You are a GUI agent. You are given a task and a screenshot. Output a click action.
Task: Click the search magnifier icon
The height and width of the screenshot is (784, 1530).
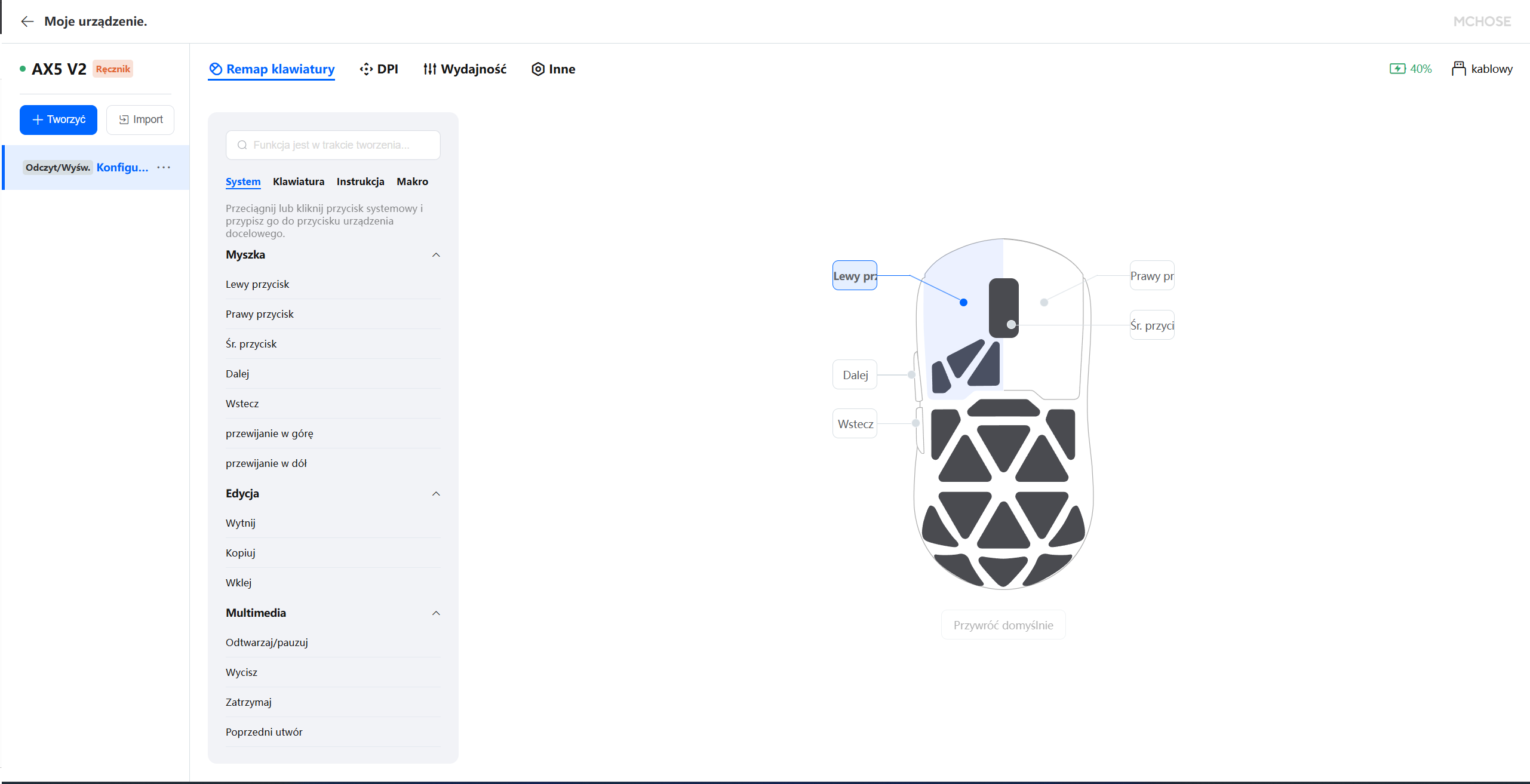coord(242,145)
